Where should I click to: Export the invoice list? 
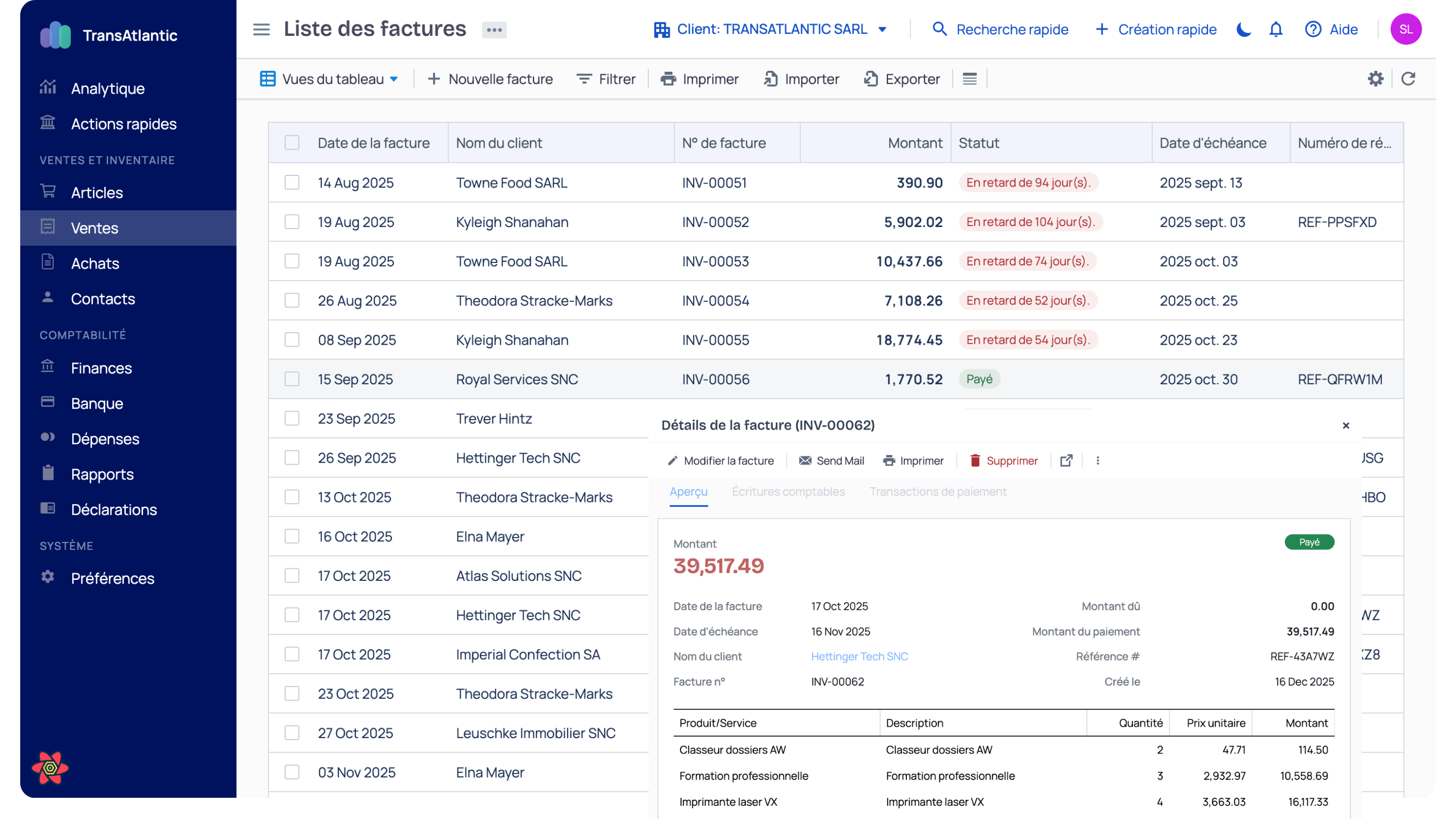click(902, 78)
